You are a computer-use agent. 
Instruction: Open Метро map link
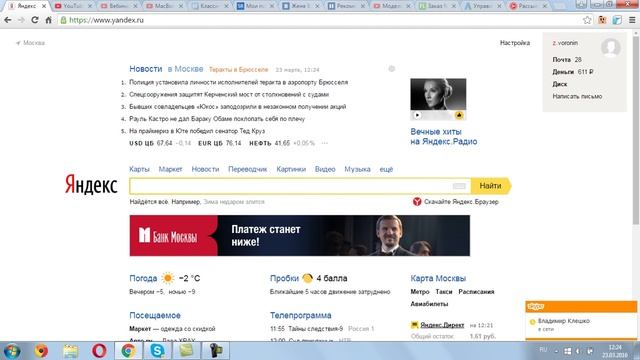(420, 292)
